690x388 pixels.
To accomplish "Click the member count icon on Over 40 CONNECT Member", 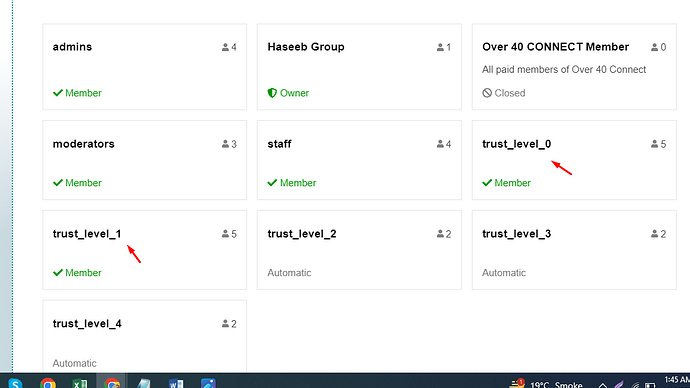I will coord(654,47).
